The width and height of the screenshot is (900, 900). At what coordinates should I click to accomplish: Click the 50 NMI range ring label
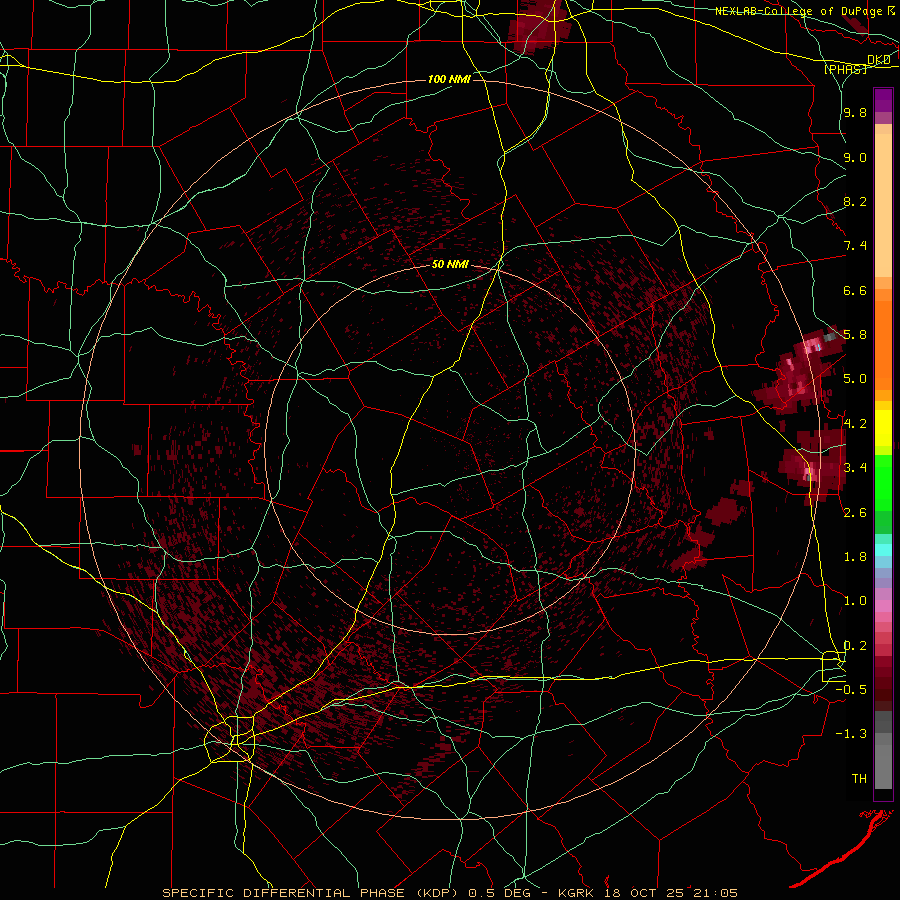[450, 264]
